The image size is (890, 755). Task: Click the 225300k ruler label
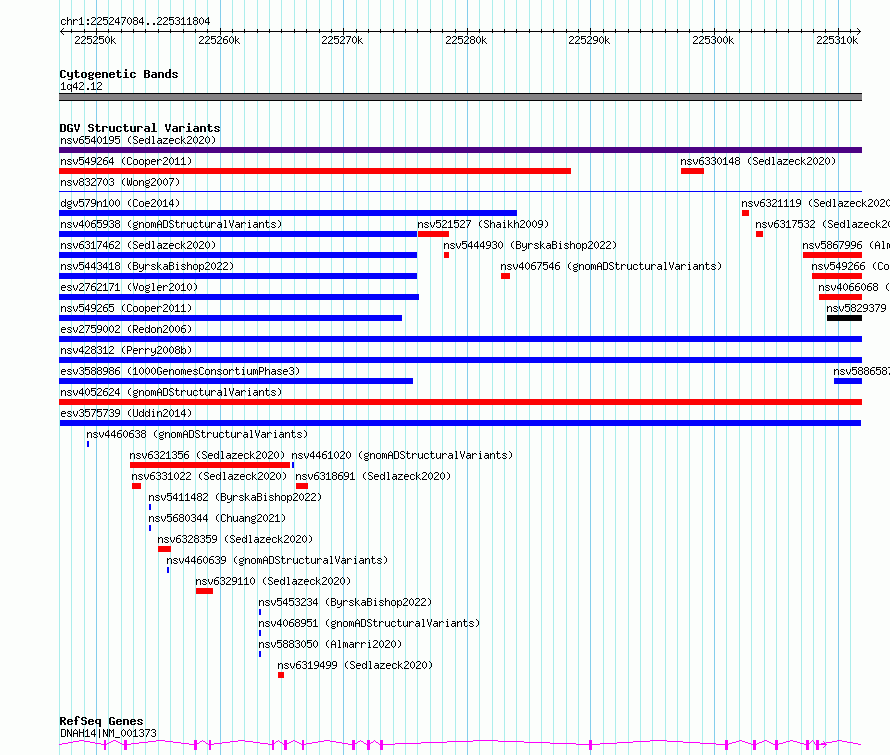(x=713, y=40)
